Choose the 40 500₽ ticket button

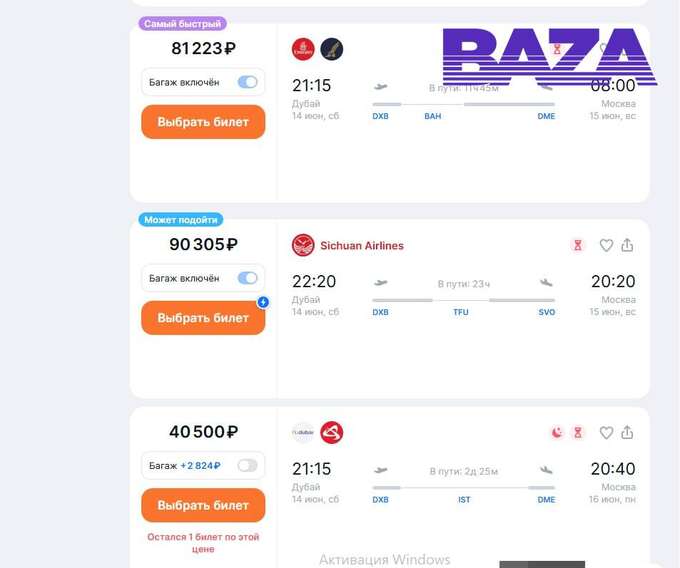(203, 505)
